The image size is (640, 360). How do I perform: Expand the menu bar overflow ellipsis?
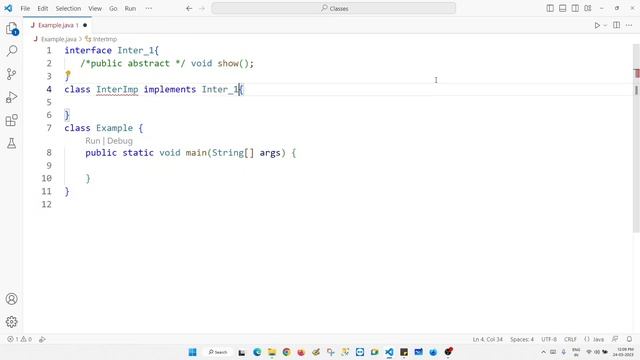pos(149,8)
